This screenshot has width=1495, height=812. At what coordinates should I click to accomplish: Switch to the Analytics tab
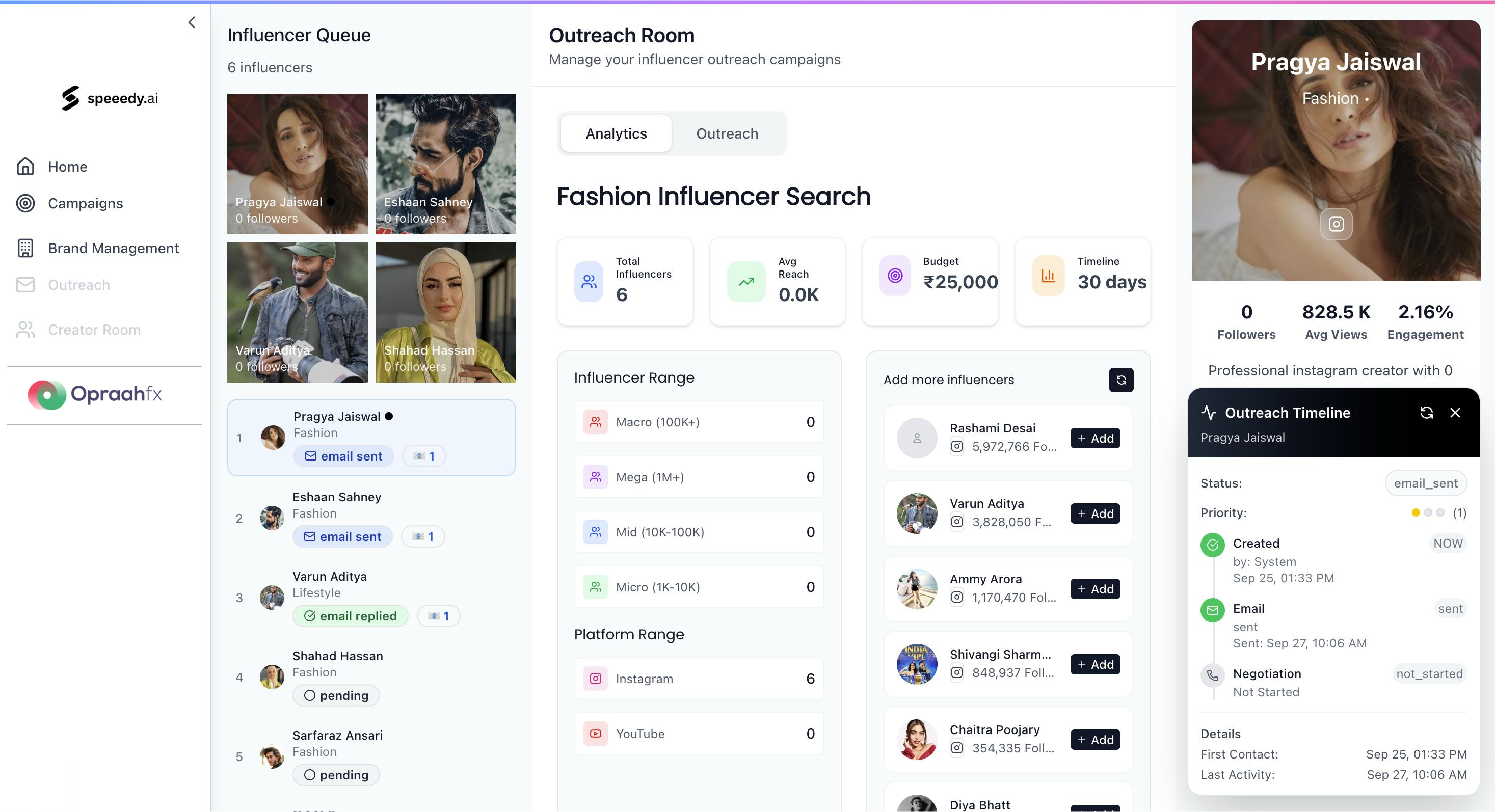point(616,133)
